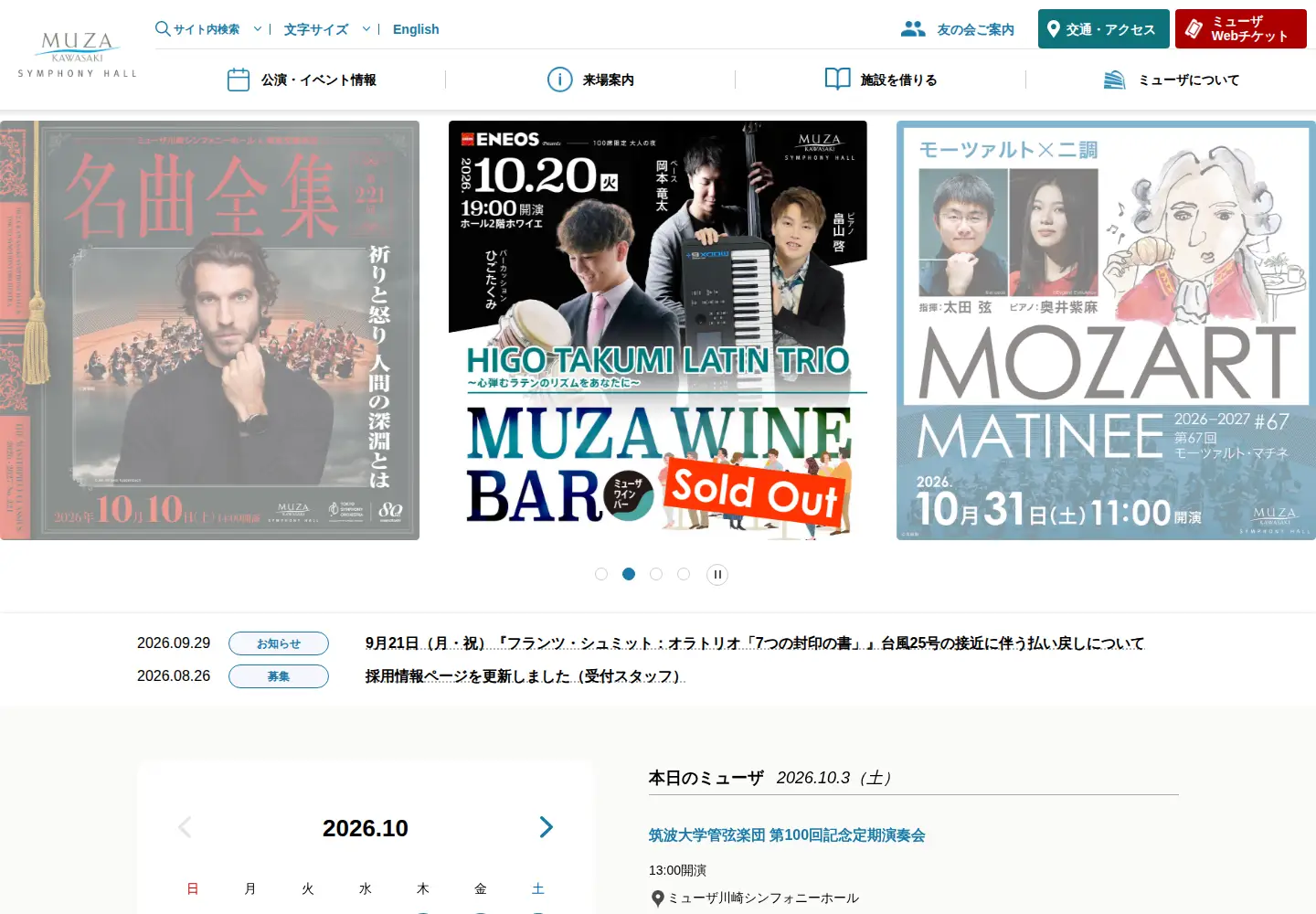Click the 本日のミューザ heading
1316x914 pixels.
[706, 778]
